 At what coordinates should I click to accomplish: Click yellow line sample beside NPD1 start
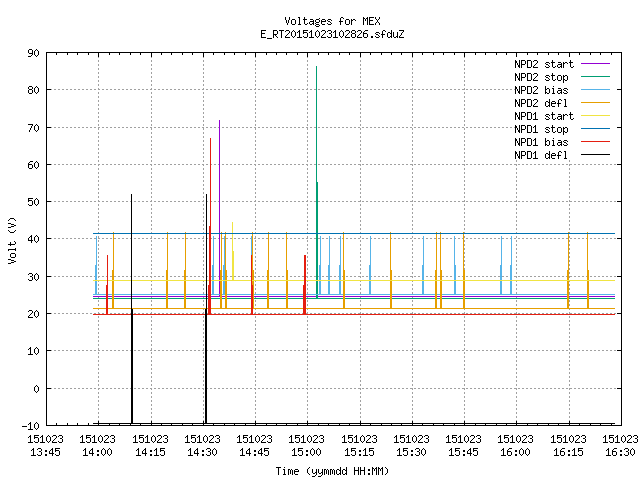tap(595, 116)
